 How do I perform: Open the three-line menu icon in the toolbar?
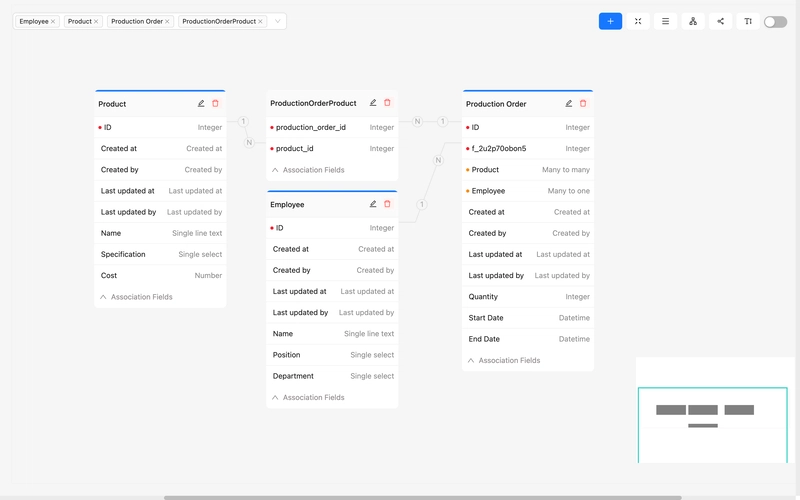click(665, 21)
